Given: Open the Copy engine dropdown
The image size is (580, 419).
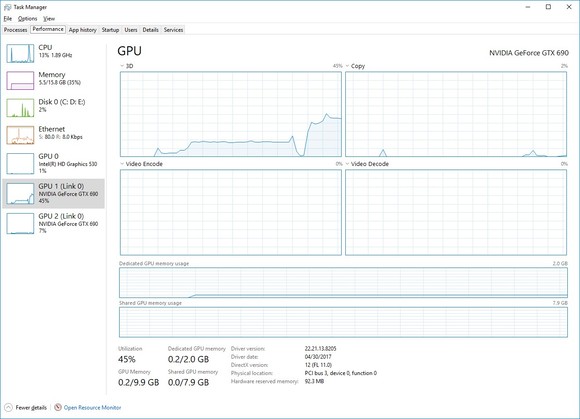Looking at the screenshot, I should click(347, 66).
